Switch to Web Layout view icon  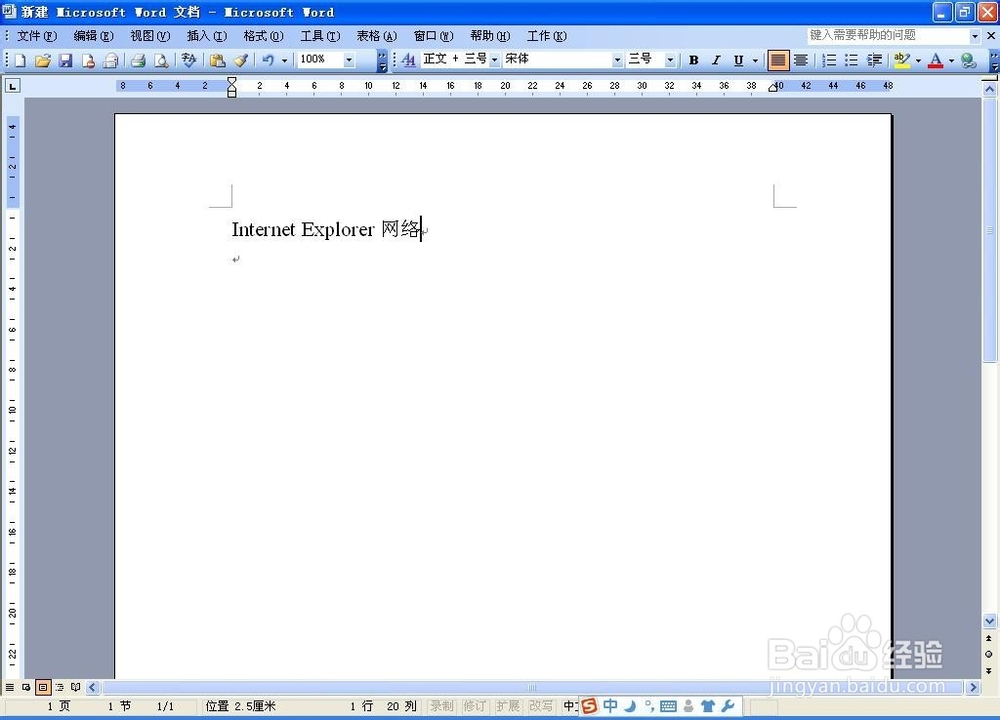click(x=26, y=687)
